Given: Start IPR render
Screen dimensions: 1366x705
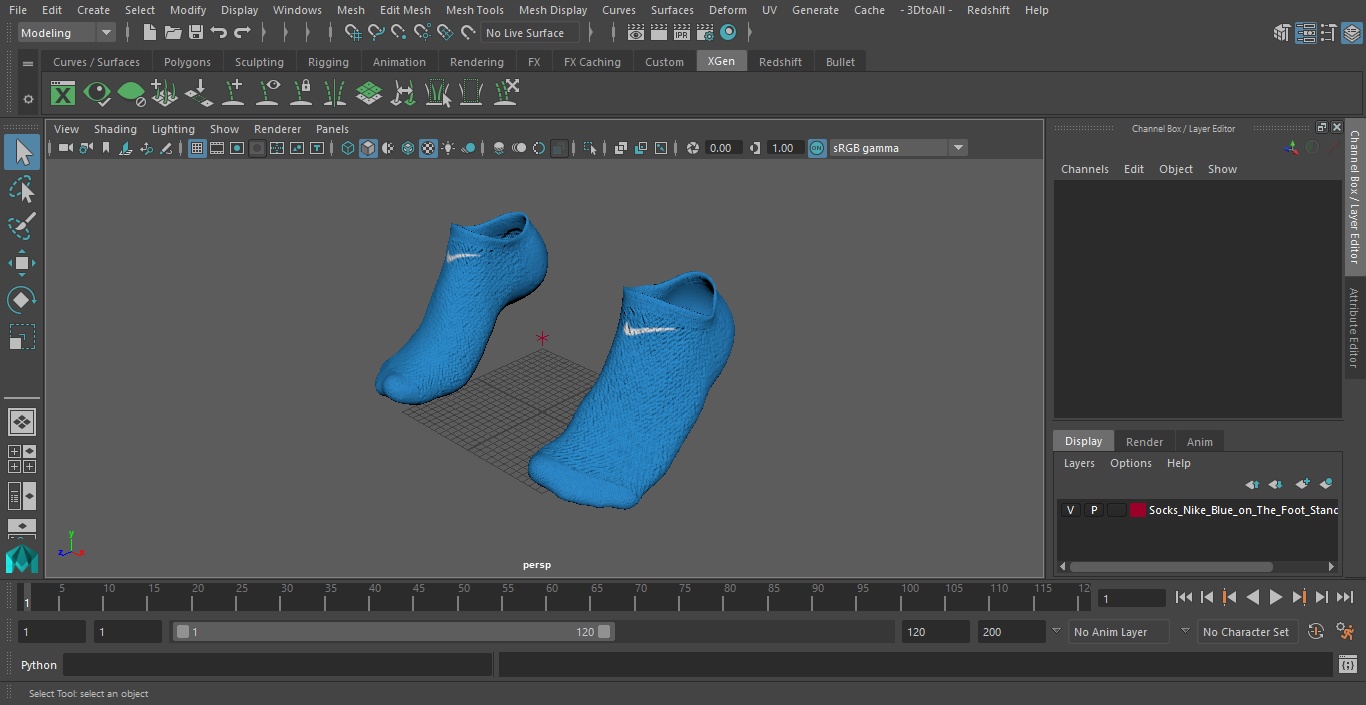Looking at the screenshot, I should [x=682, y=33].
